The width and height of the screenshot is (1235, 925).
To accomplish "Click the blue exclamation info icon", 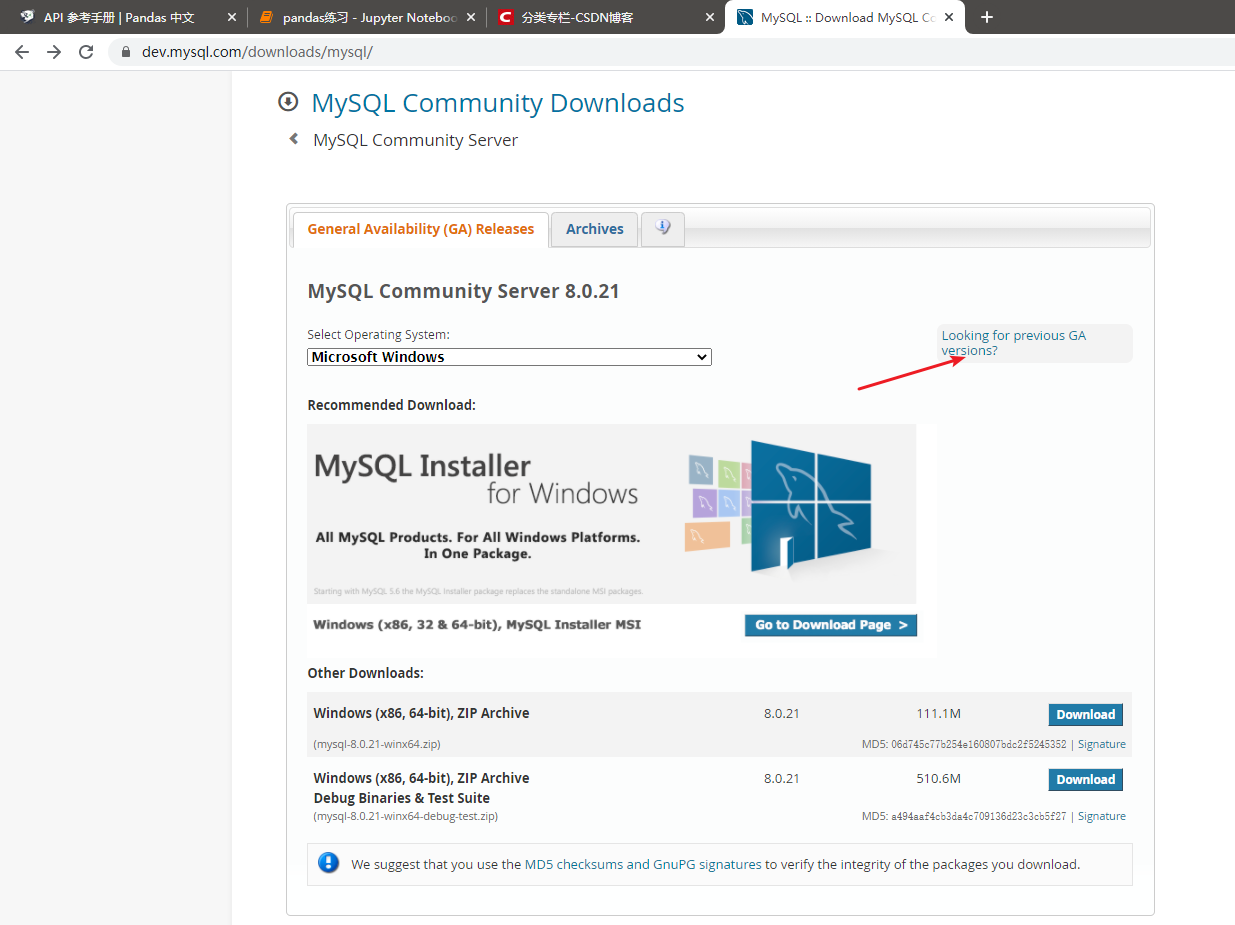I will pos(328,863).
